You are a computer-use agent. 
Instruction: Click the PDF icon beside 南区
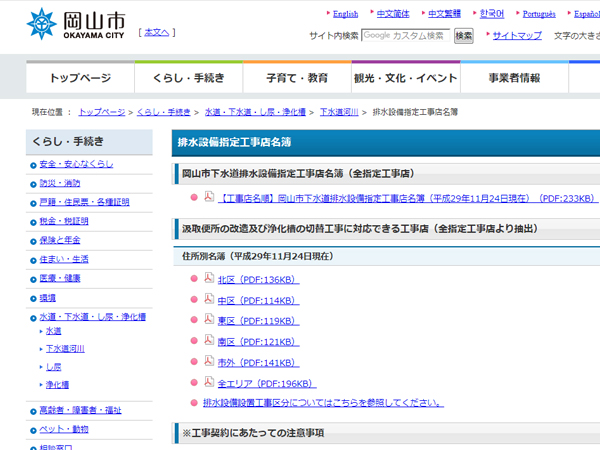(209, 341)
